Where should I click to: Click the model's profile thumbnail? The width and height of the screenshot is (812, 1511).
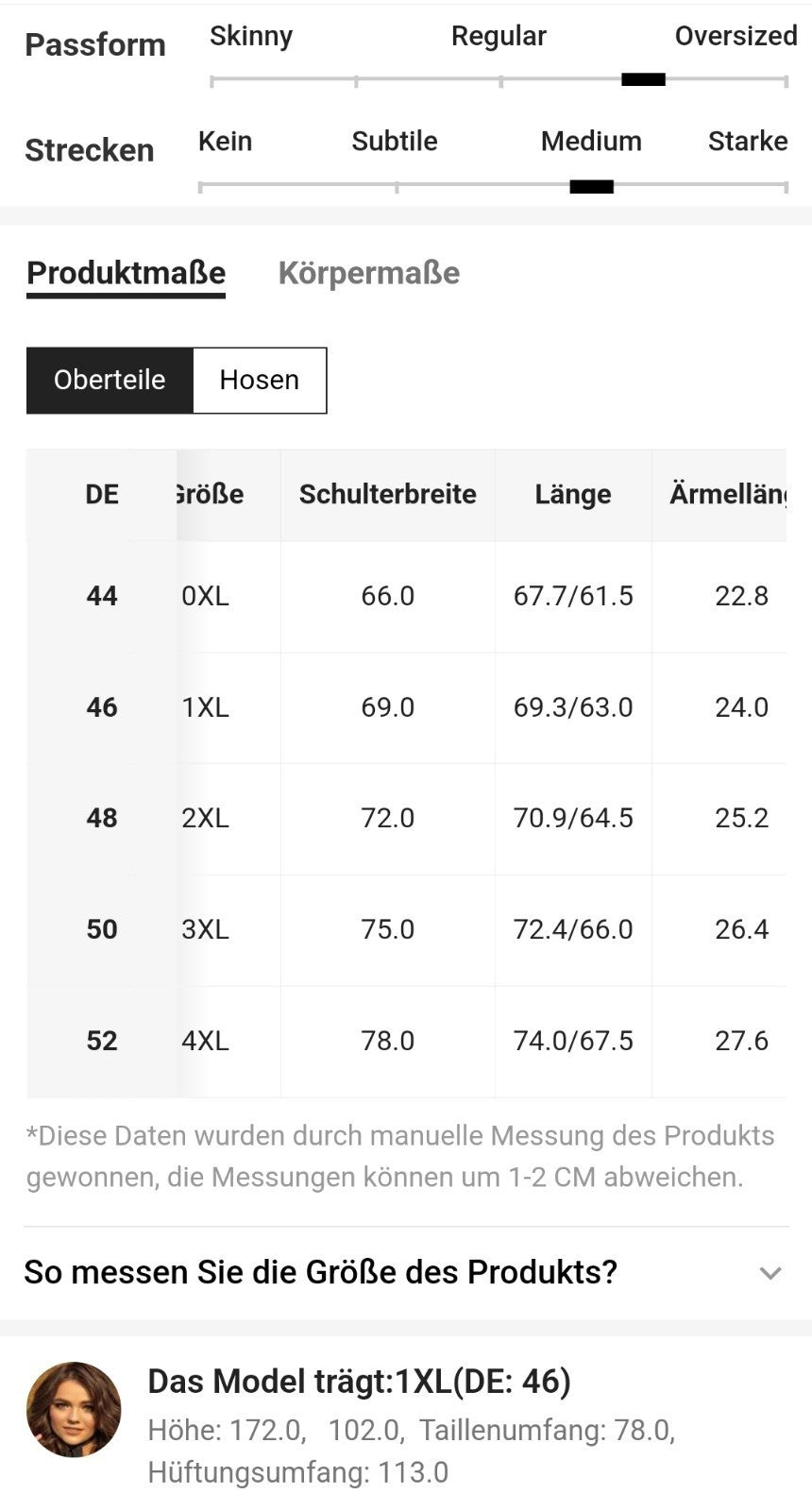click(x=74, y=1409)
